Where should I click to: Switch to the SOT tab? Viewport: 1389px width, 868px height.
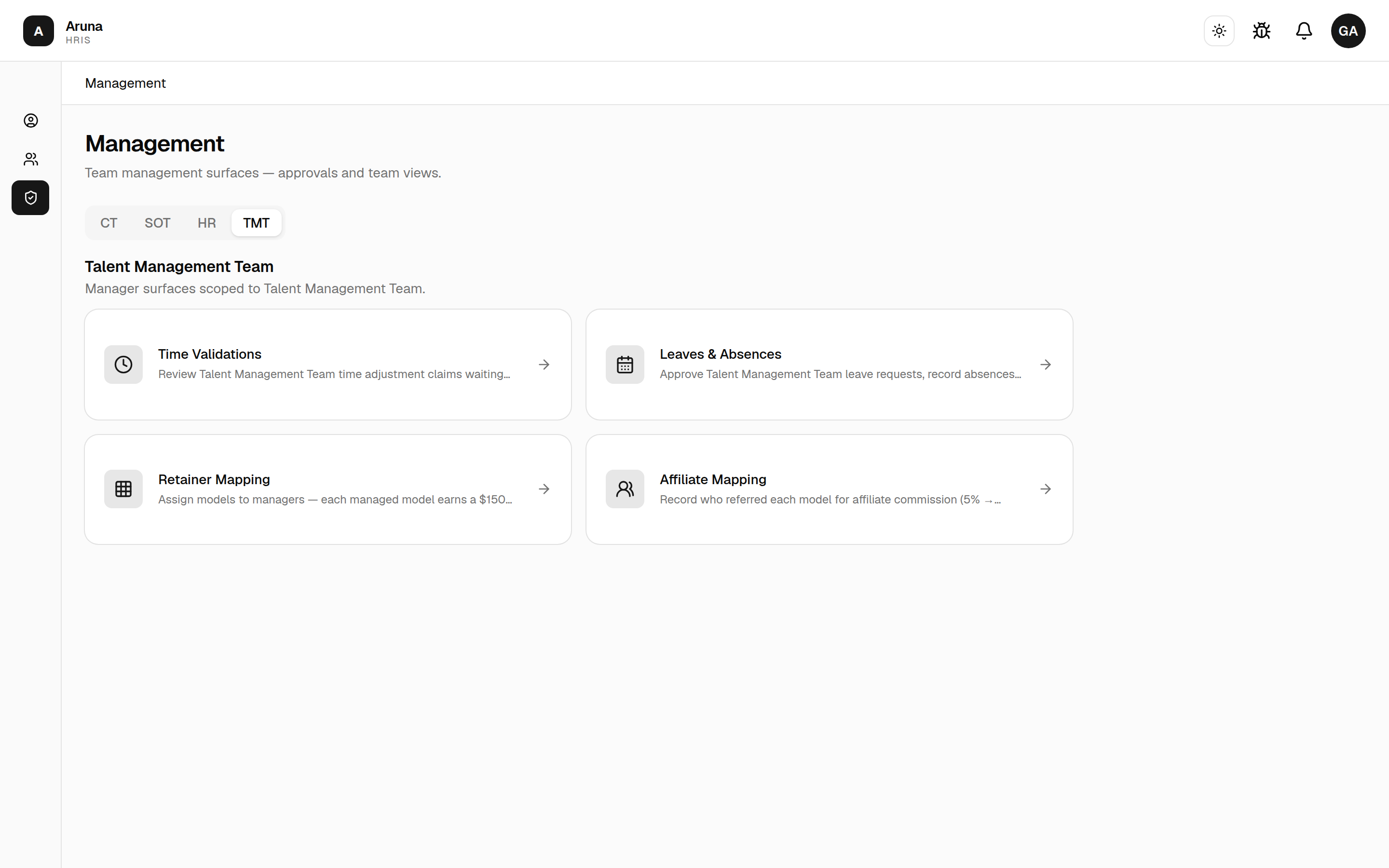pos(157,223)
